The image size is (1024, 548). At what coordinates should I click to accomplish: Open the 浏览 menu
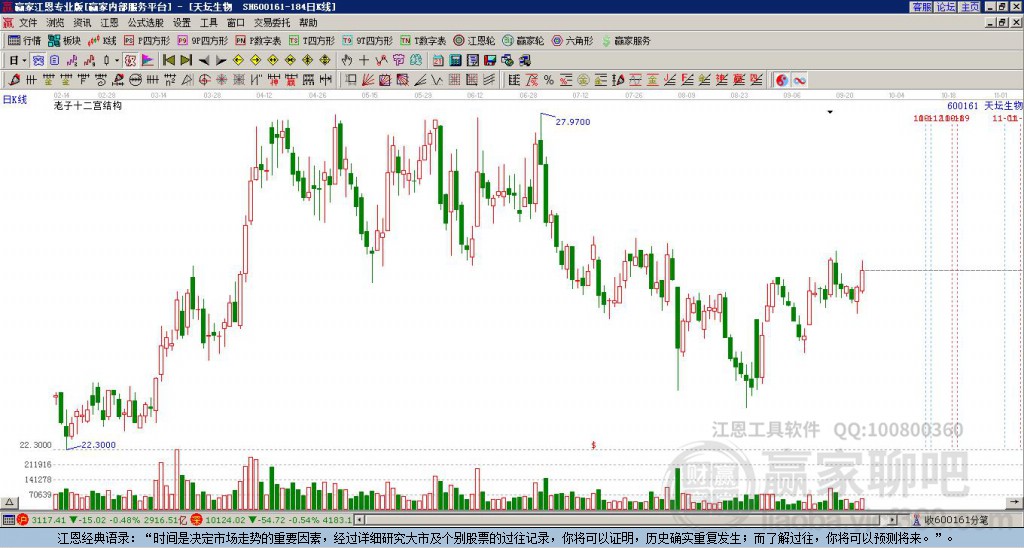[55, 23]
